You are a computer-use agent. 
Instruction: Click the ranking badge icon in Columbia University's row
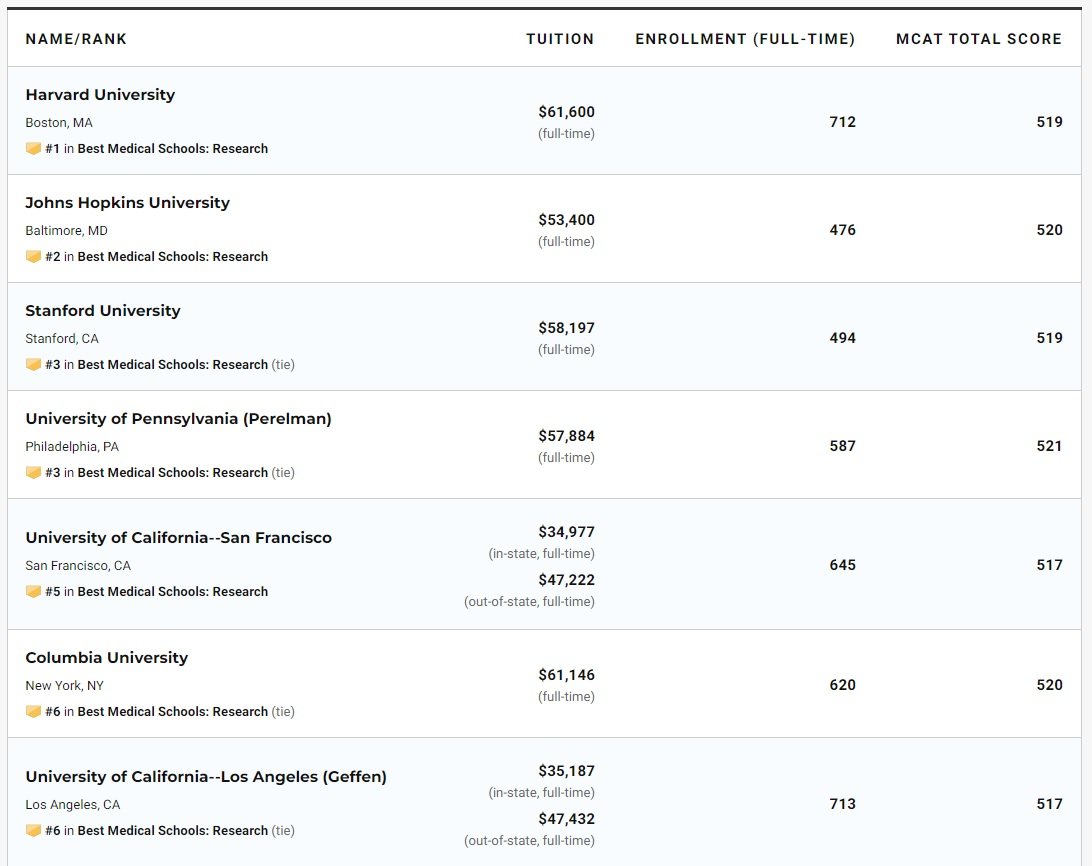point(33,711)
